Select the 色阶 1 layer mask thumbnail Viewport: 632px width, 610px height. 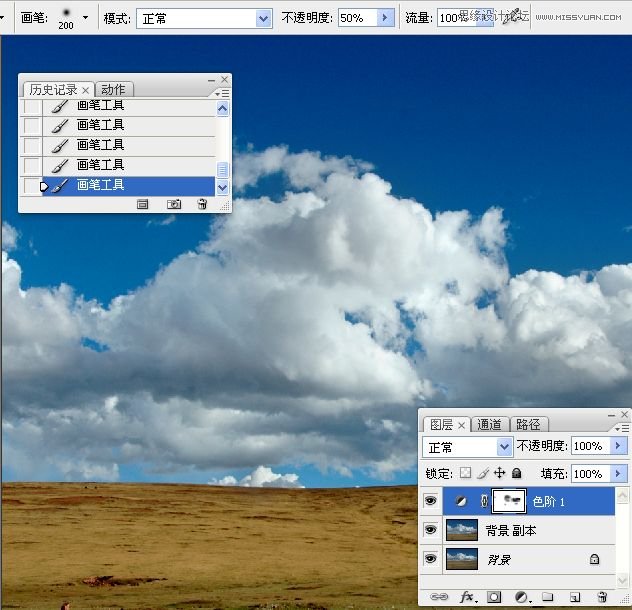(x=509, y=501)
